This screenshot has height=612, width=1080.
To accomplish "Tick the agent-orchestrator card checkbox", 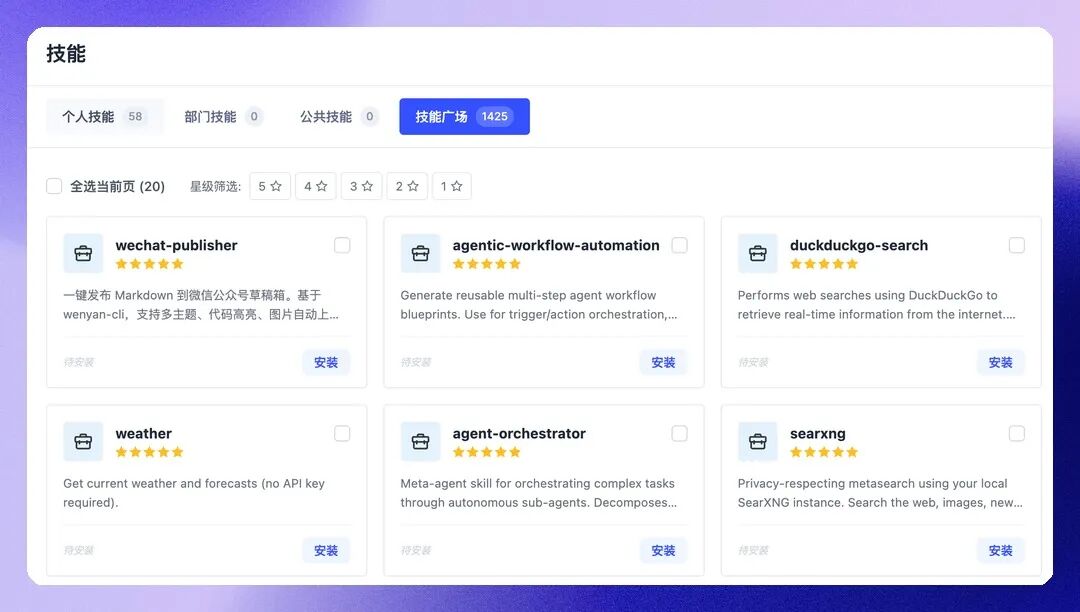I will coord(680,433).
